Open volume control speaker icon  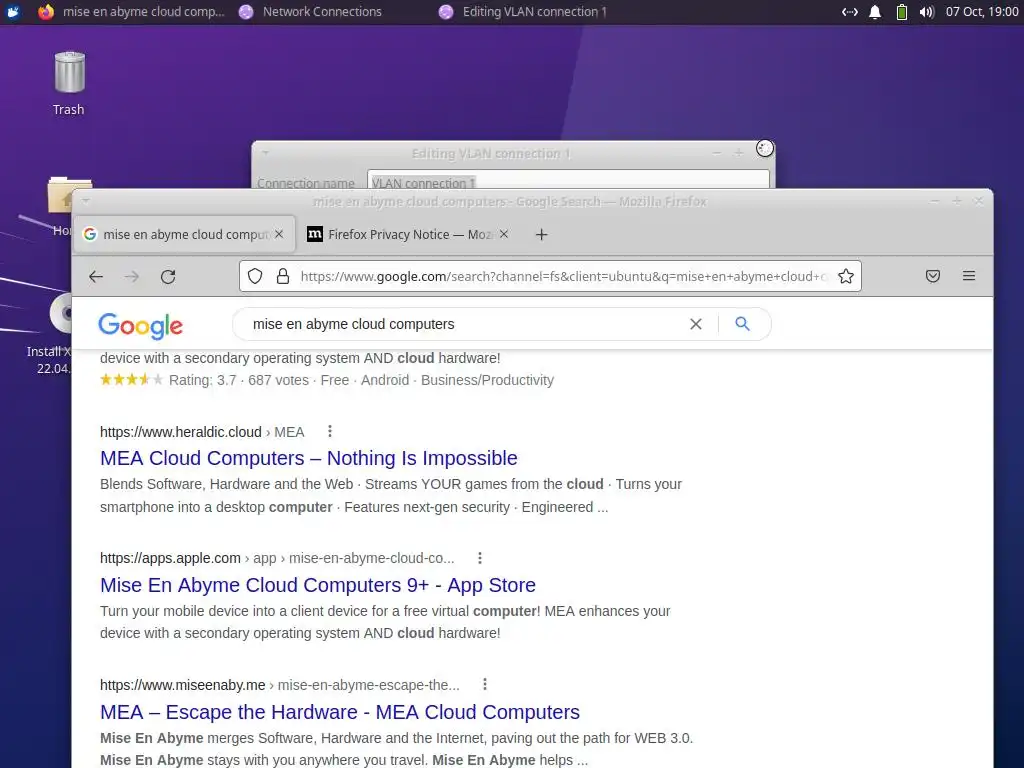(927, 12)
